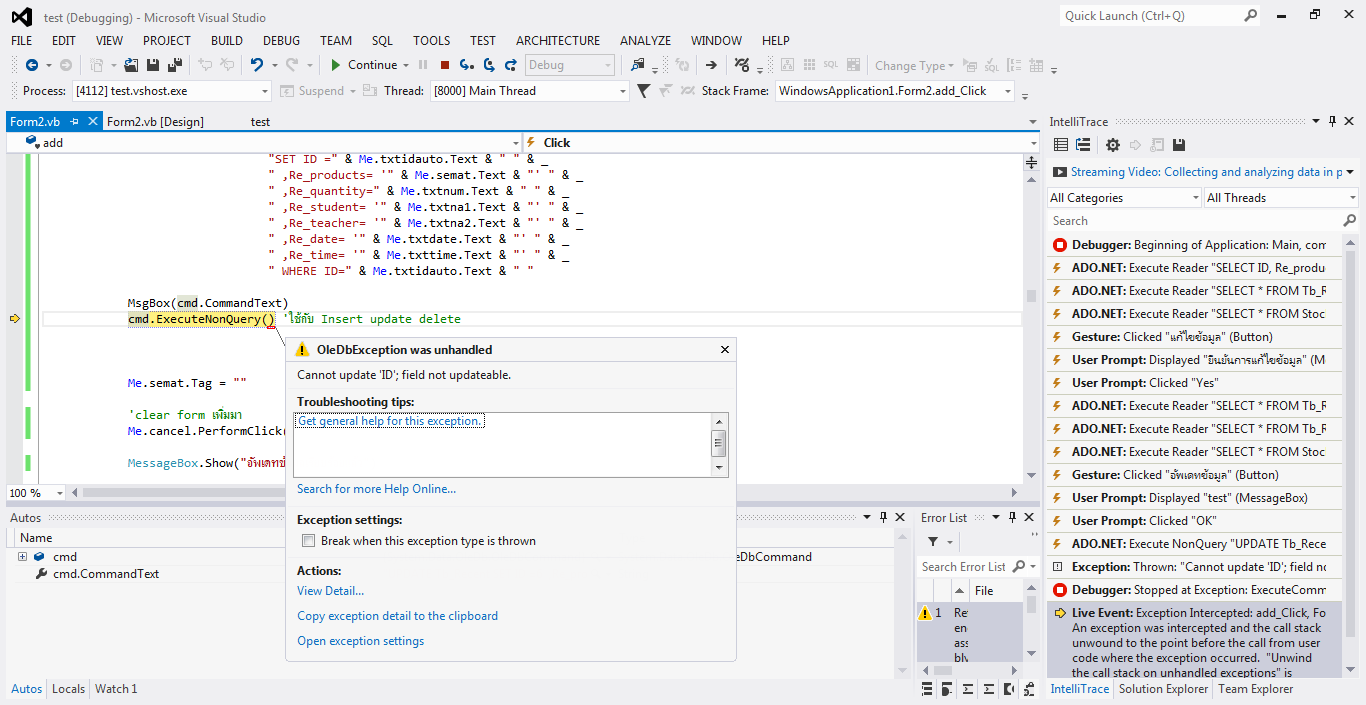This screenshot has height=705, width=1366.
Task: Click the Error List filter funnel icon
Action: 932,541
